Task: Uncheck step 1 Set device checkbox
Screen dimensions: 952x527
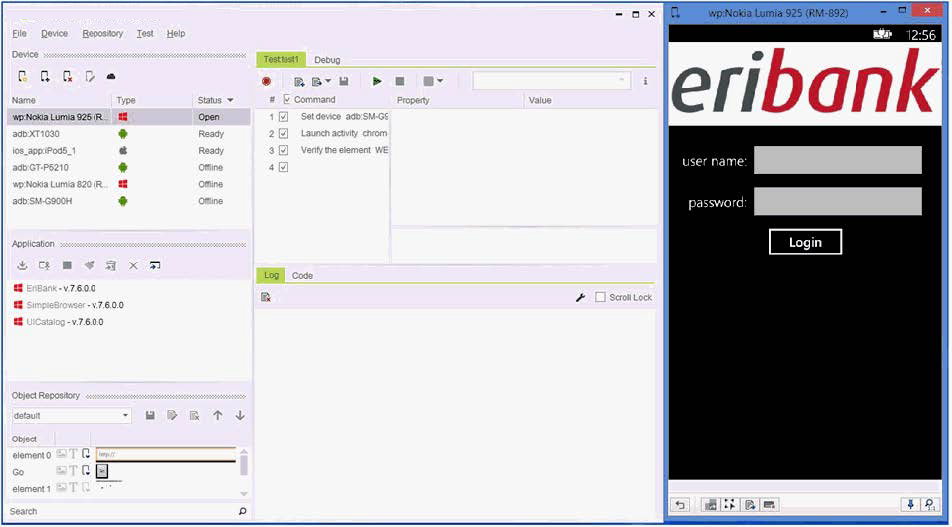Action: pos(283,117)
